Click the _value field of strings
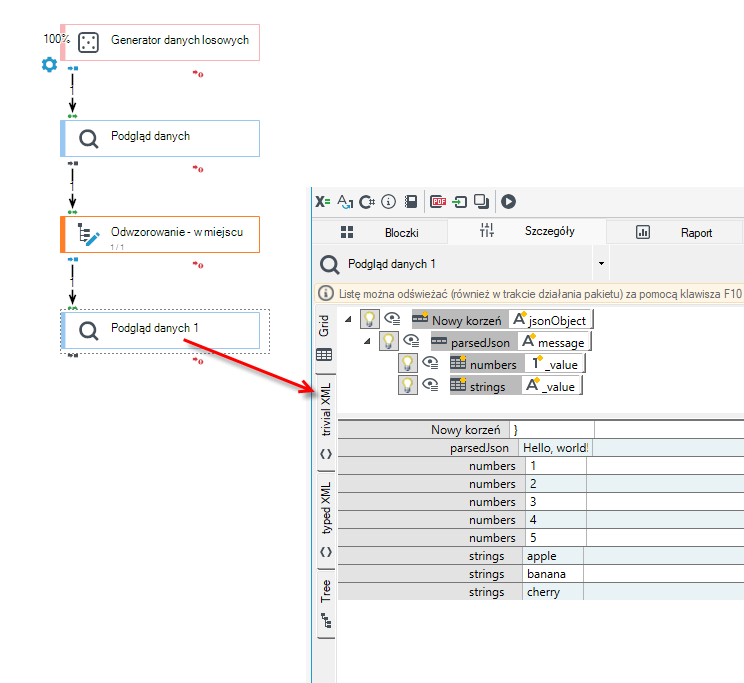The image size is (744, 683). pyautogui.click(x=551, y=385)
